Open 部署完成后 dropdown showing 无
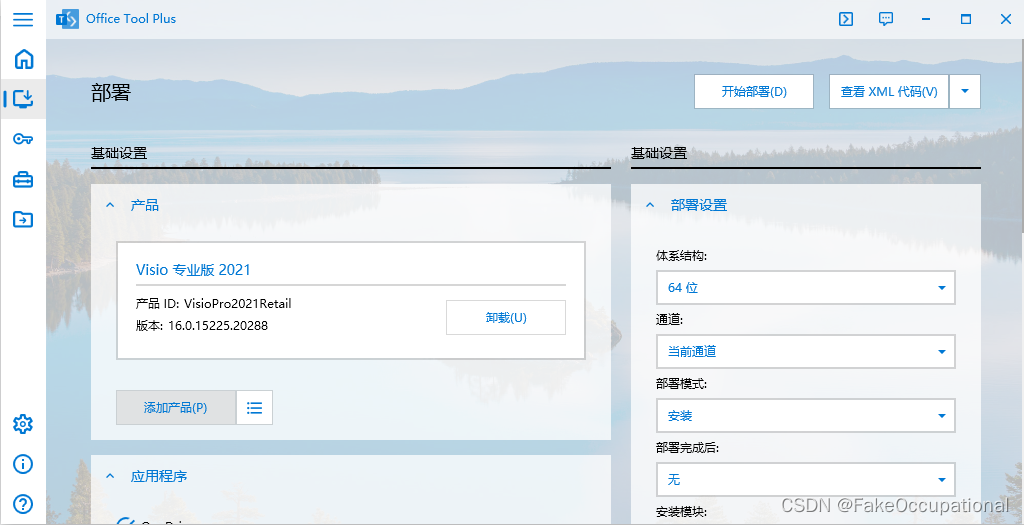Image resolution: width=1024 pixels, height=525 pixels. pos(805,479)
